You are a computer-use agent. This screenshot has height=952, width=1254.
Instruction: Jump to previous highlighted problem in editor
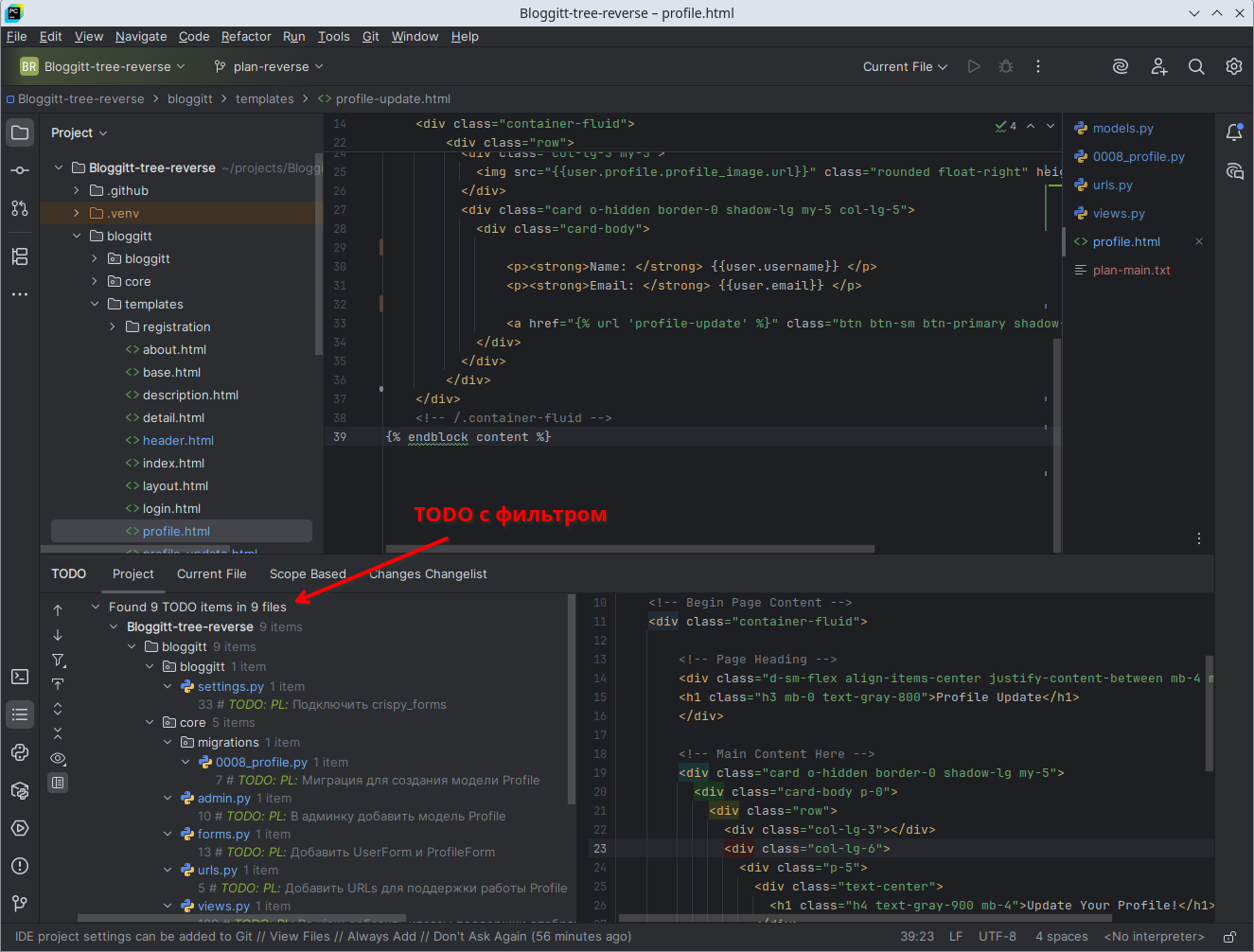(x=1031, y=126)
